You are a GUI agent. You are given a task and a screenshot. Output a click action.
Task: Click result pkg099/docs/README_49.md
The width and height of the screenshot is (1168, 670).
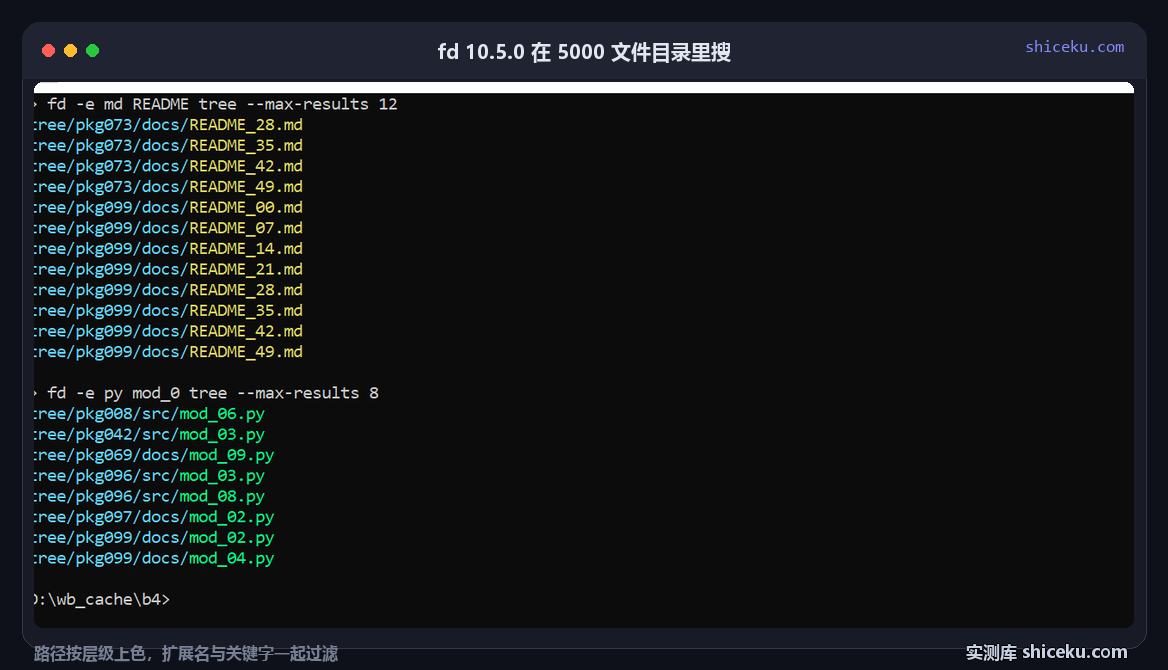coord(168,352)
